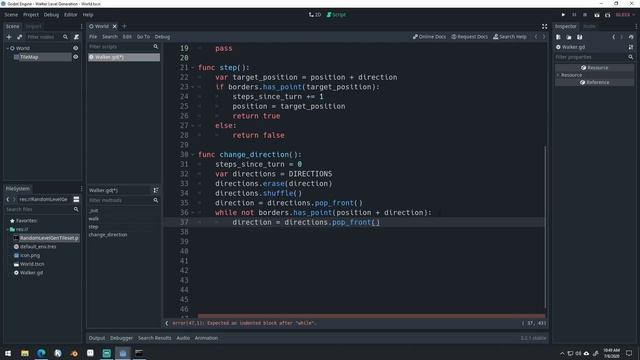Stop the running scene
Screen dimensions: 640x360
pos(585,15)
